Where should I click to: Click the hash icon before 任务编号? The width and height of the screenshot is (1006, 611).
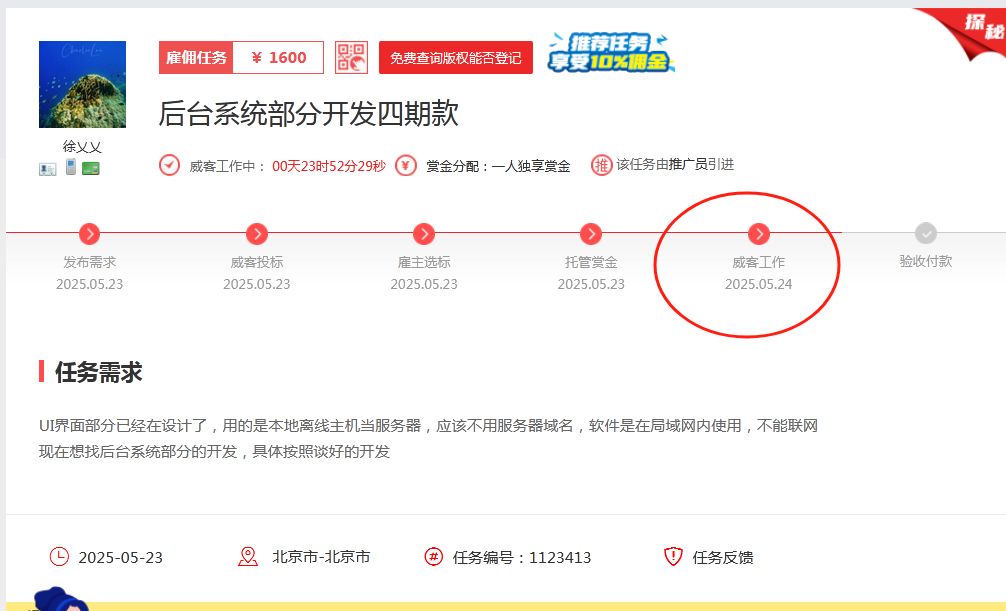tap(433, 557)
